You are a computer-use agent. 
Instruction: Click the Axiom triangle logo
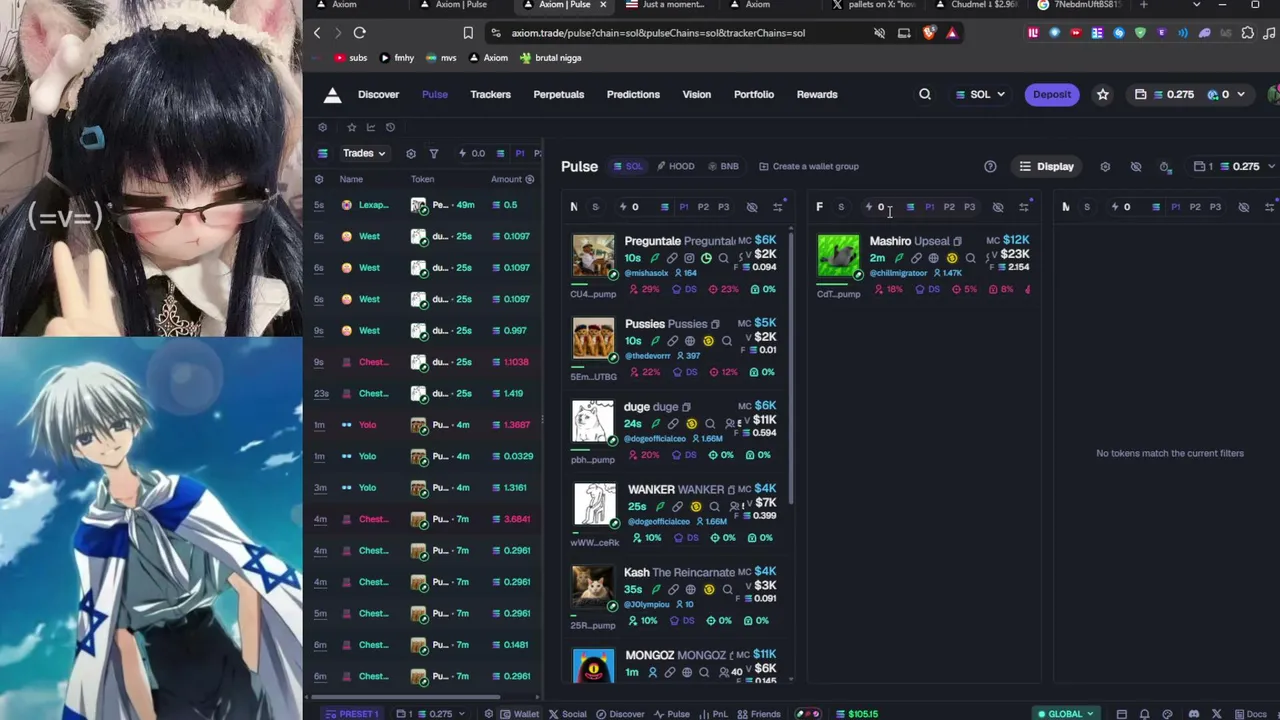(x=333, y=95)
